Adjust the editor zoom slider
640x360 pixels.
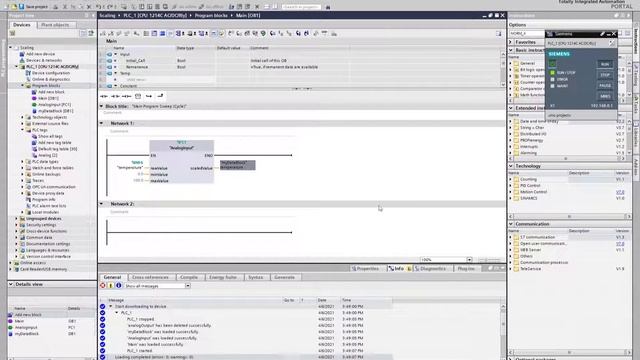coord(489,260)
